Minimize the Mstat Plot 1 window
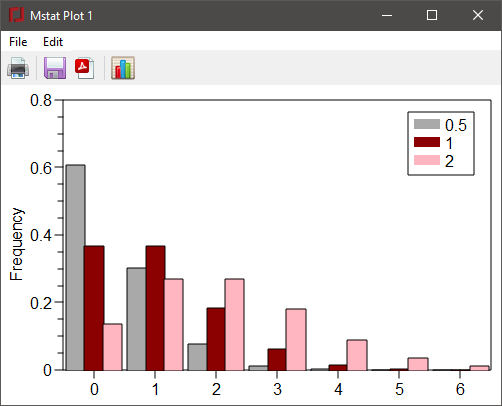502x406 pixels. pos(387,15)
